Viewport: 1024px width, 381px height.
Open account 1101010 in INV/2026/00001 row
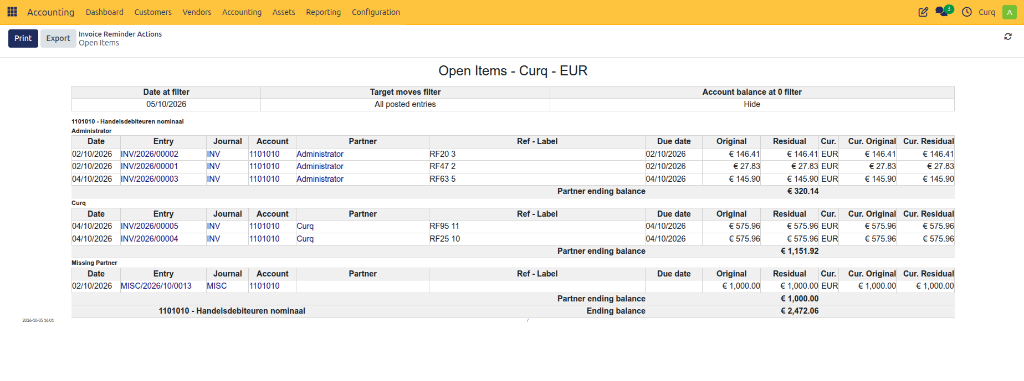point(264,167)
